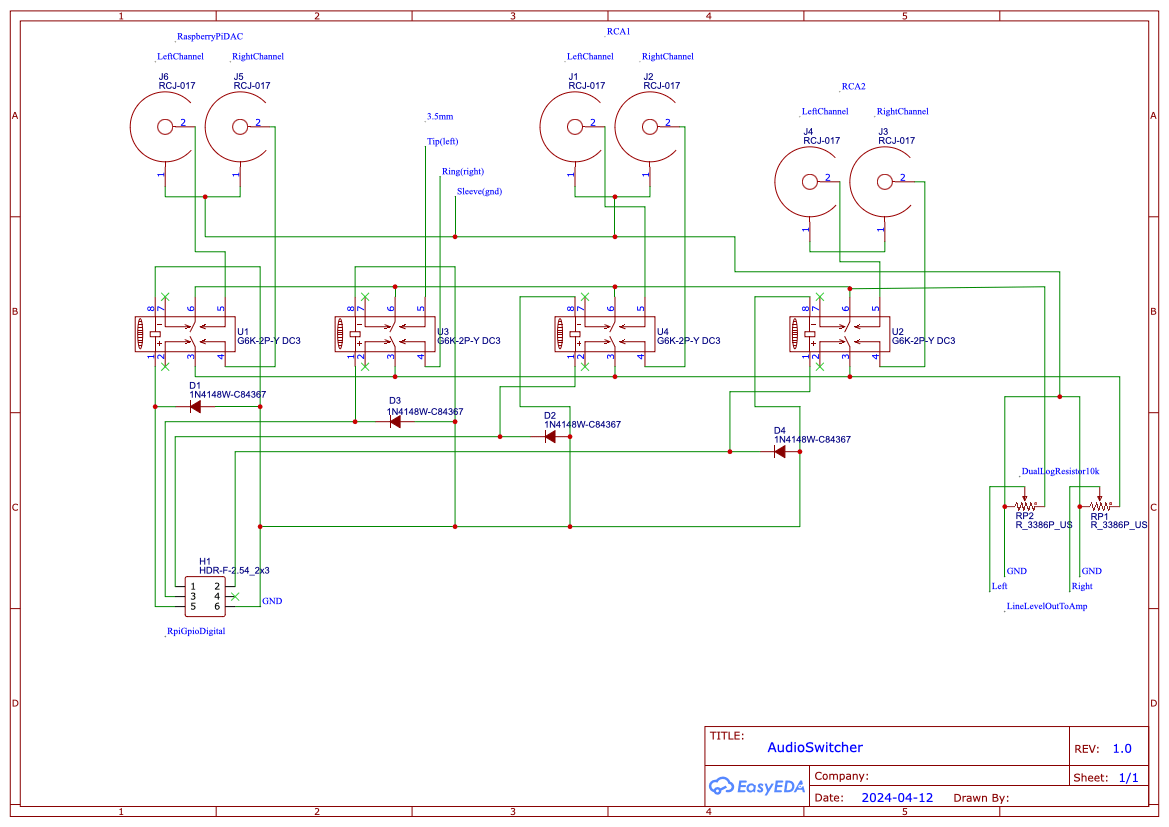Pick the D4 diode symbol

tap(780, 452)
